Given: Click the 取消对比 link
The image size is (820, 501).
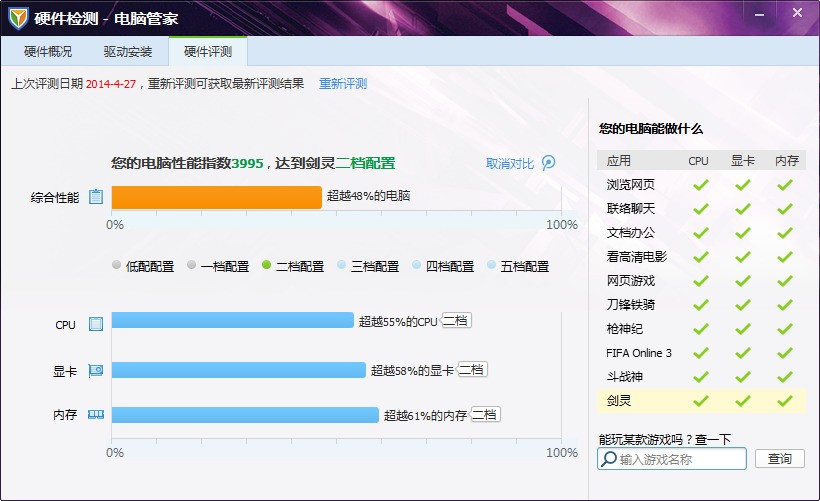Looking at the screenshot, I should point(510,164).
